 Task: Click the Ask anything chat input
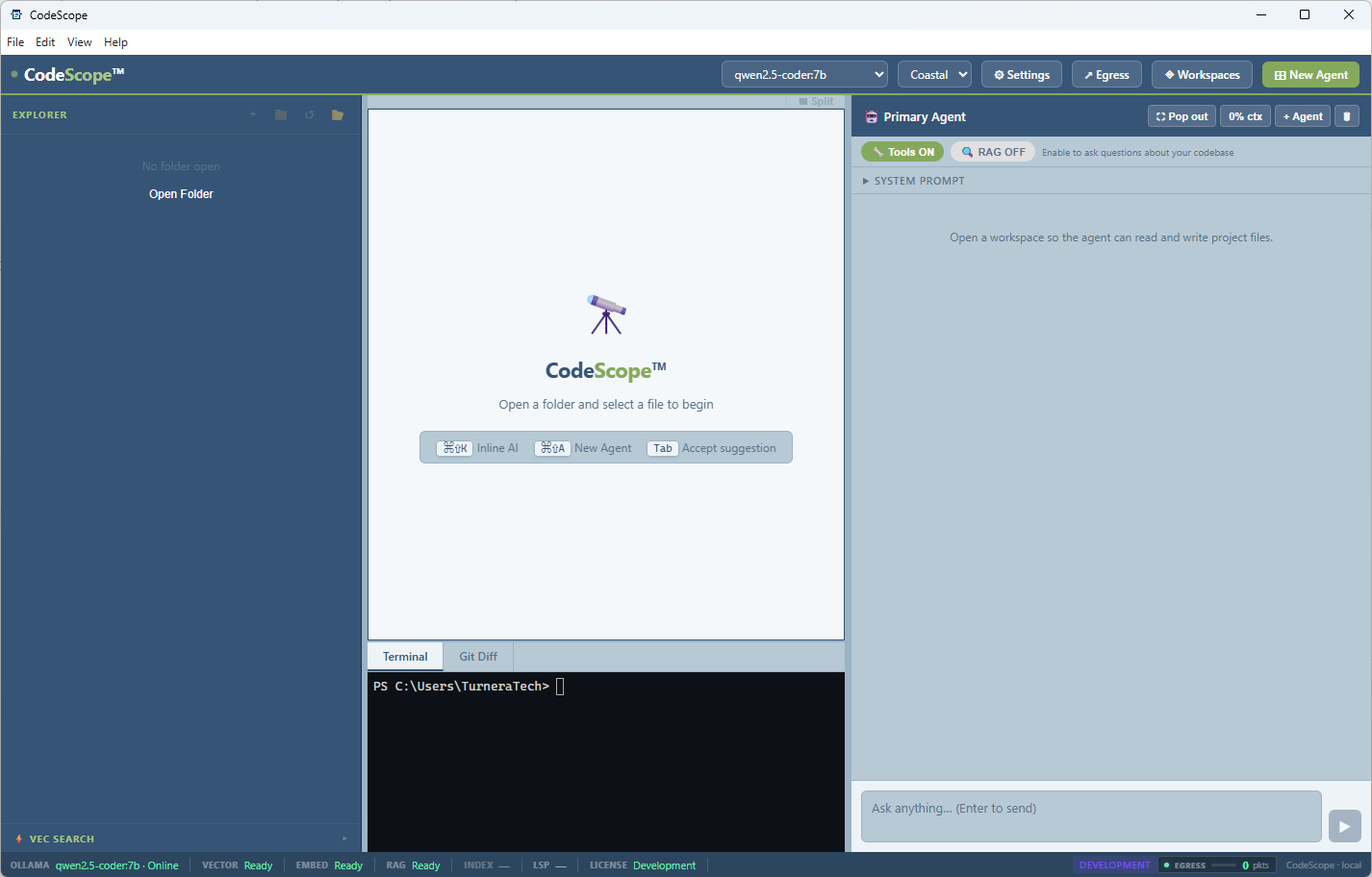[x=1091, y=816]
